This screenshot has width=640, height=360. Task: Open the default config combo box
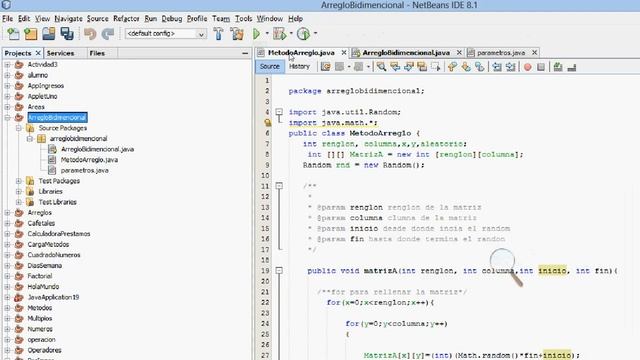(x=166, y=34)
